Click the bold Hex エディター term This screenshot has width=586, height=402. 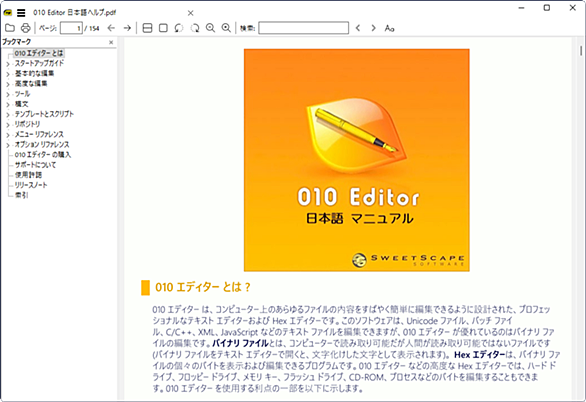(x=479, y=354)
